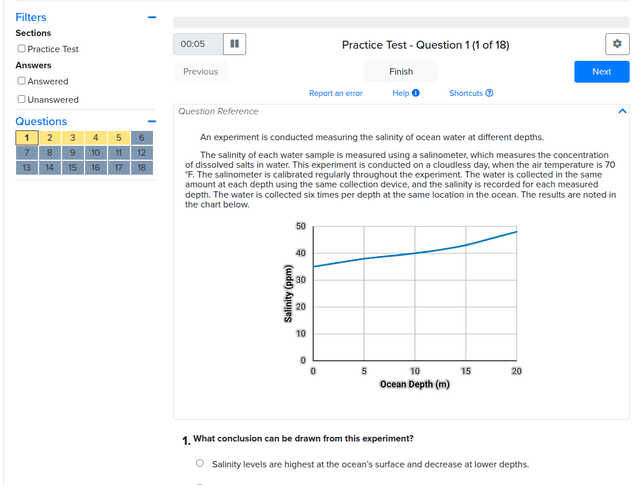Viewport: 640px width, 485px height.
Task: Check the Answered filter checkbox
Action: tap(22, 81)
